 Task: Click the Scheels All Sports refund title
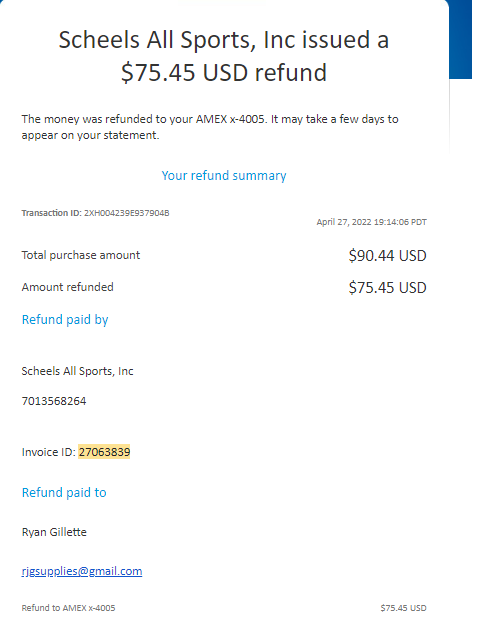pos(224,56)
